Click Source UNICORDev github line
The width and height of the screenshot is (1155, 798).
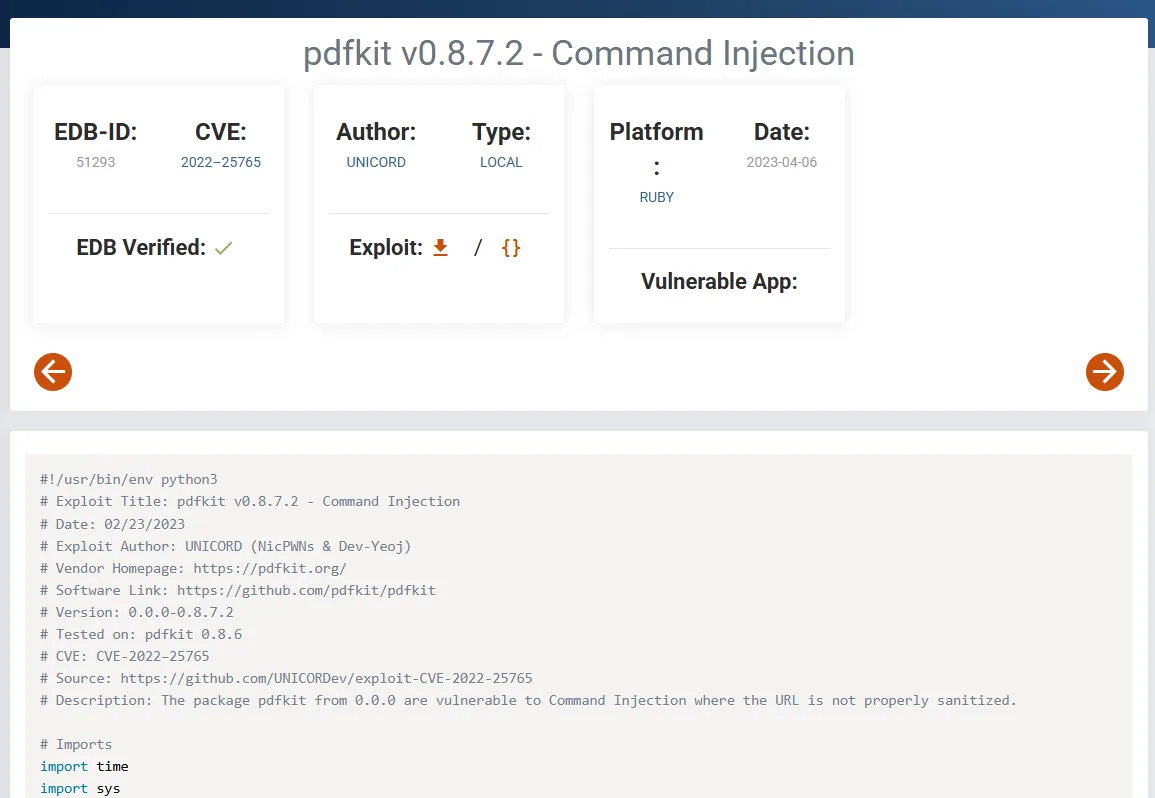point(287,679)
